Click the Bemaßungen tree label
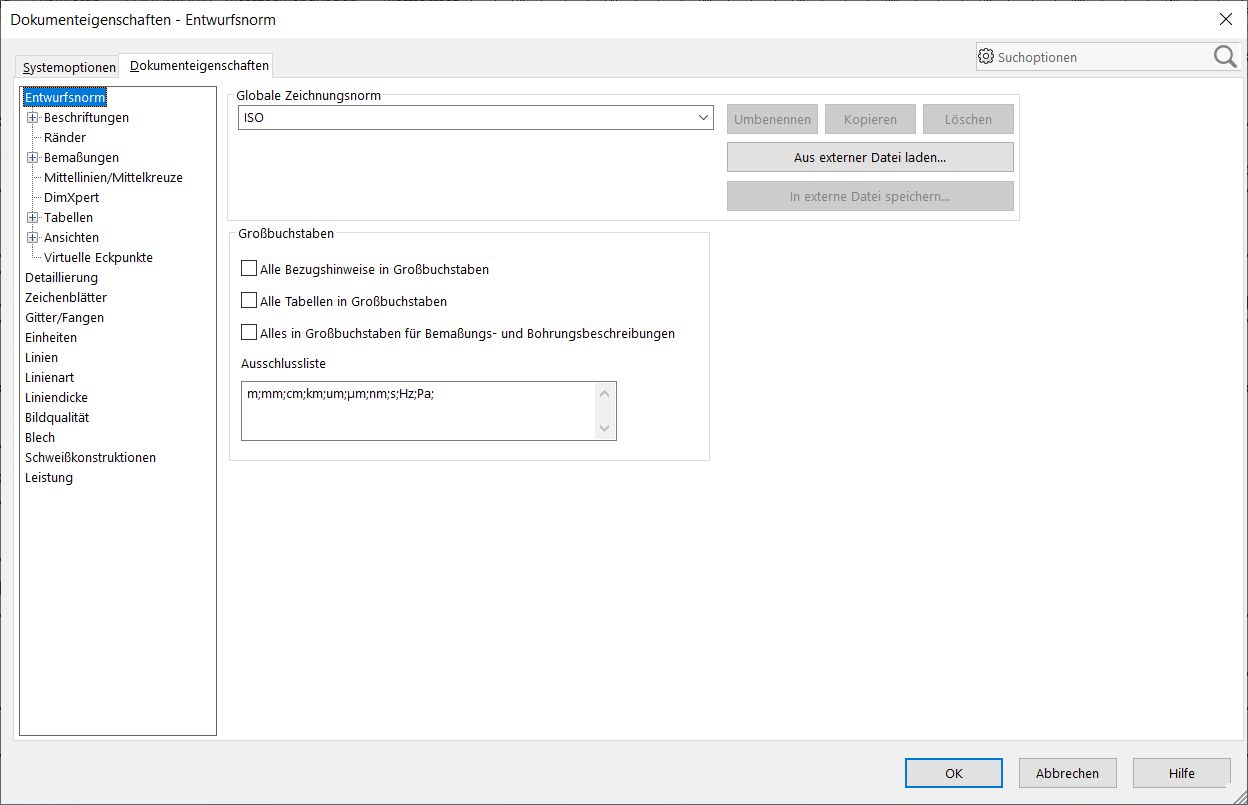 tap(81, 158)
